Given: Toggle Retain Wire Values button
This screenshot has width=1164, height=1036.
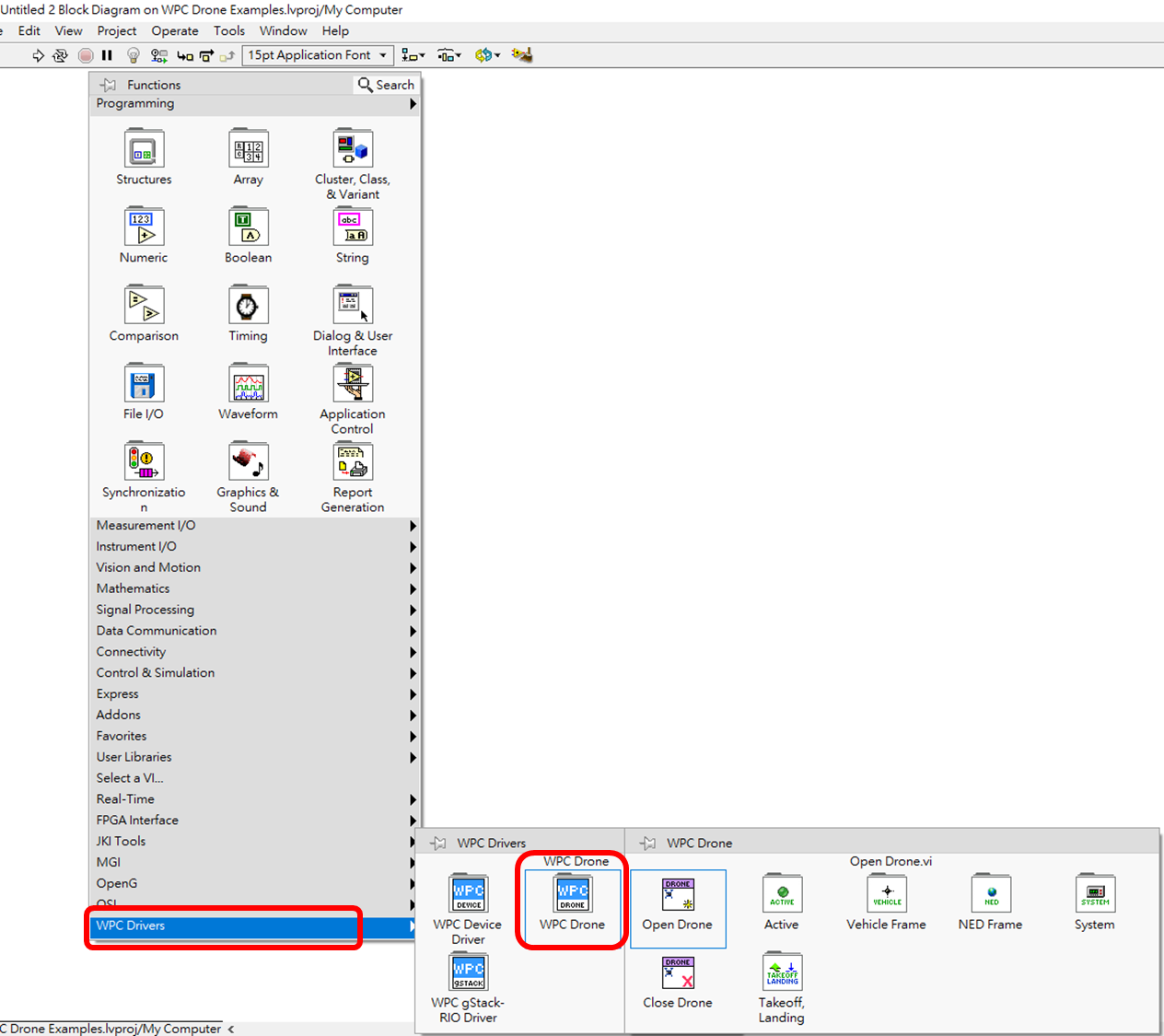Looking at the screenshot, I should (x=158, y=55).
